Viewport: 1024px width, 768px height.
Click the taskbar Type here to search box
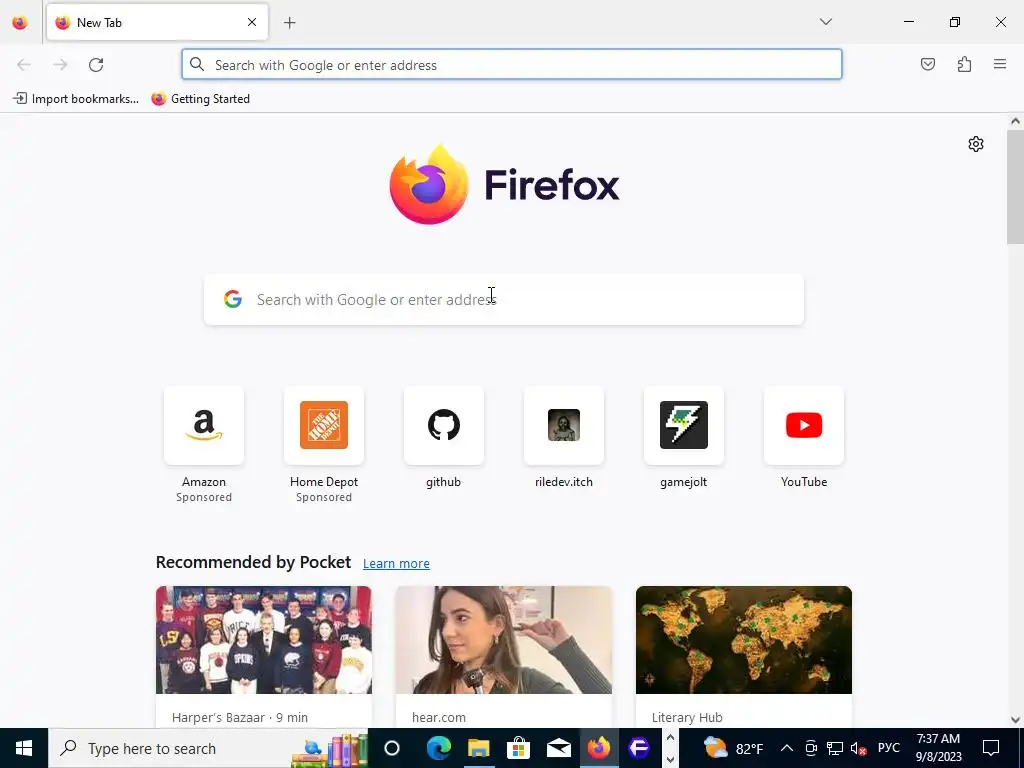click(x=208, y=748)
